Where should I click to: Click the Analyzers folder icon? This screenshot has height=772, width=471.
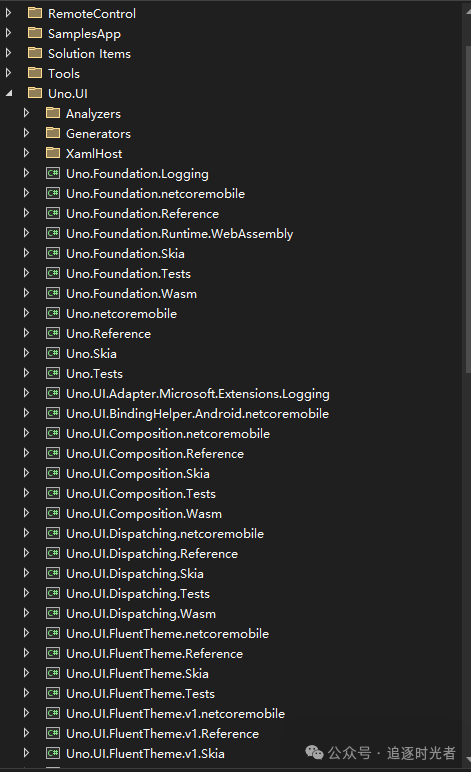point(53,113)
